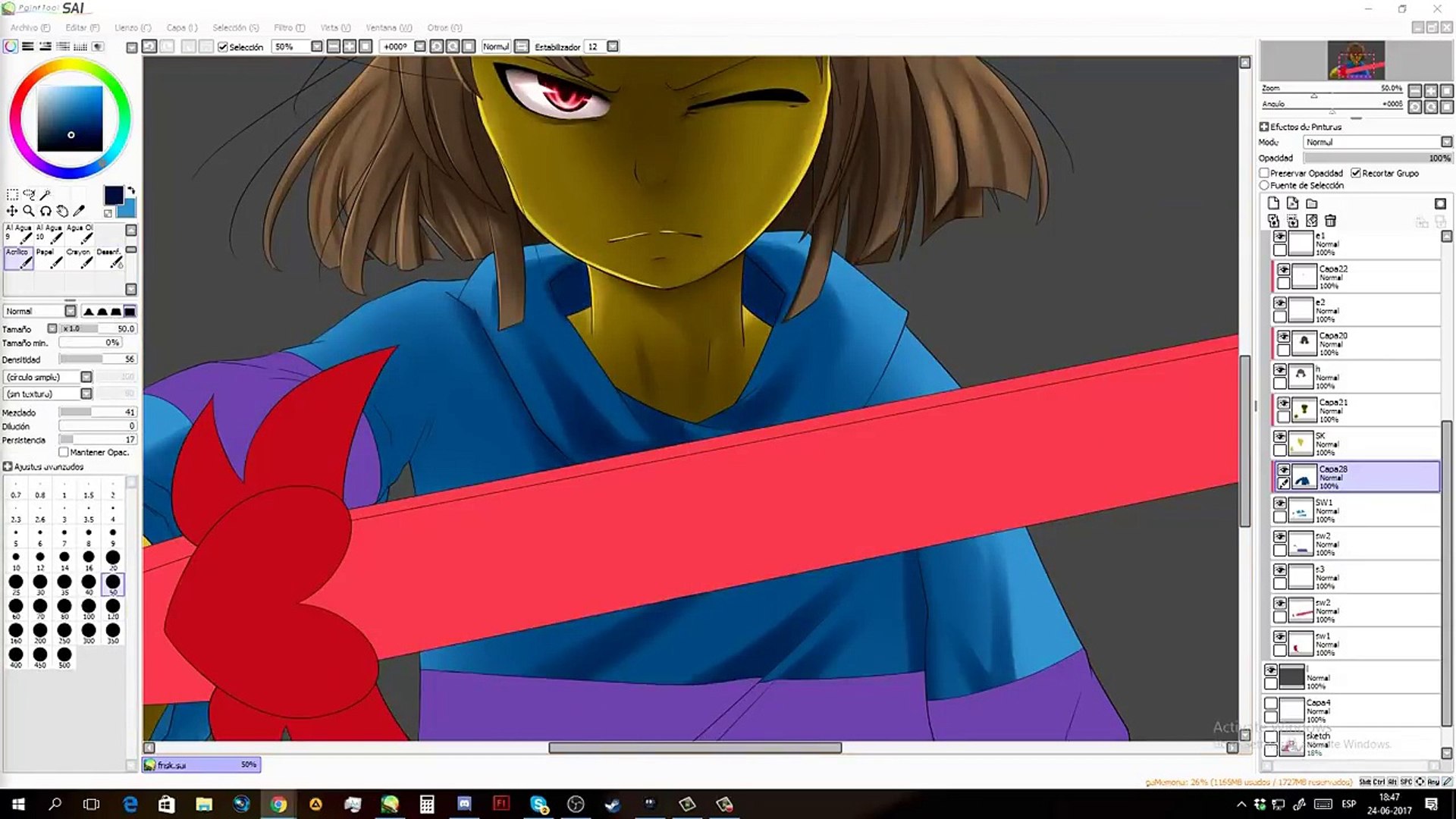Select the eyedropper color picker tool

(x=79, y=211)
